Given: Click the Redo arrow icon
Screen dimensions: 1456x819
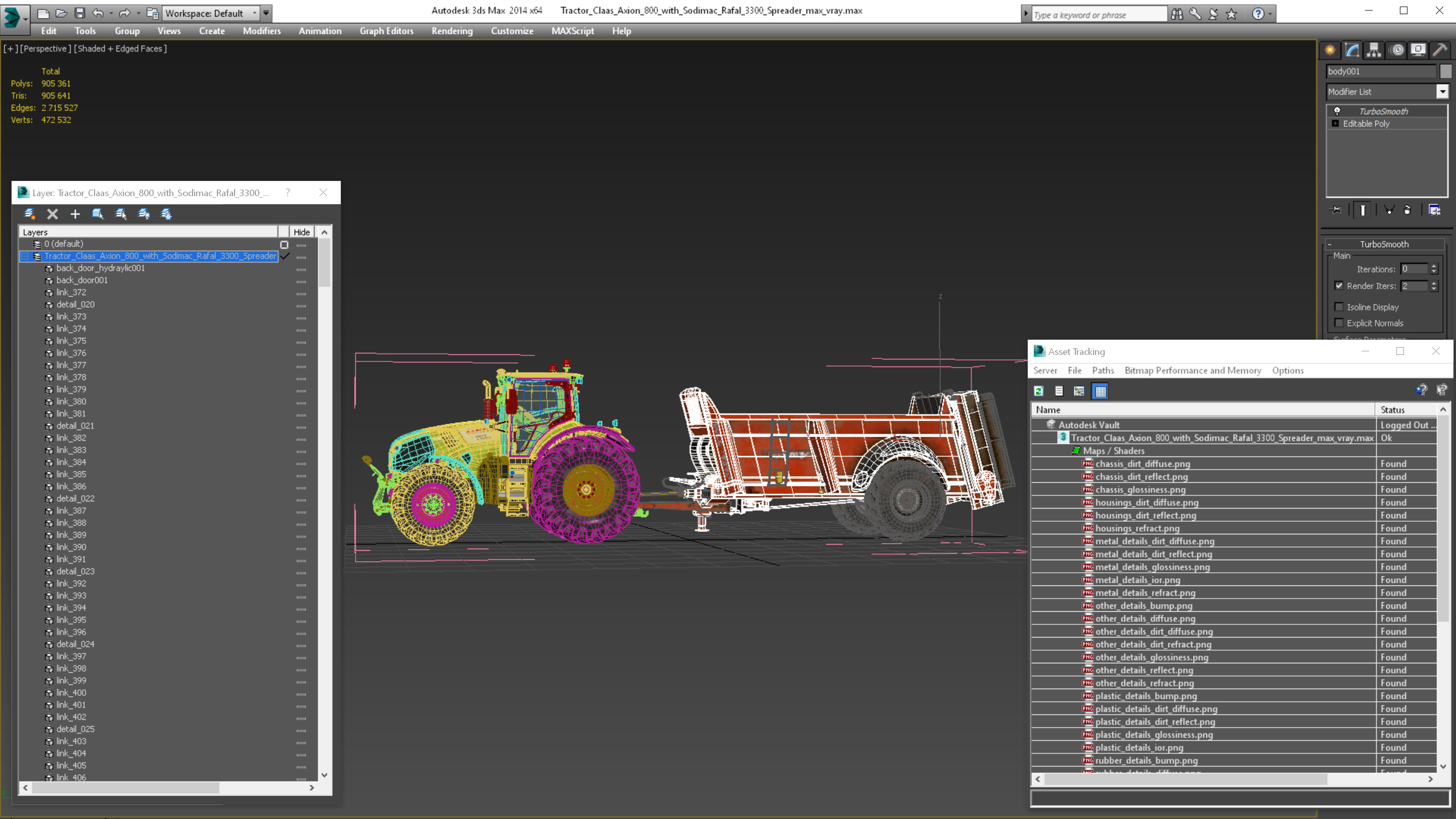Looking at the screenshot, I should point(125,13).
